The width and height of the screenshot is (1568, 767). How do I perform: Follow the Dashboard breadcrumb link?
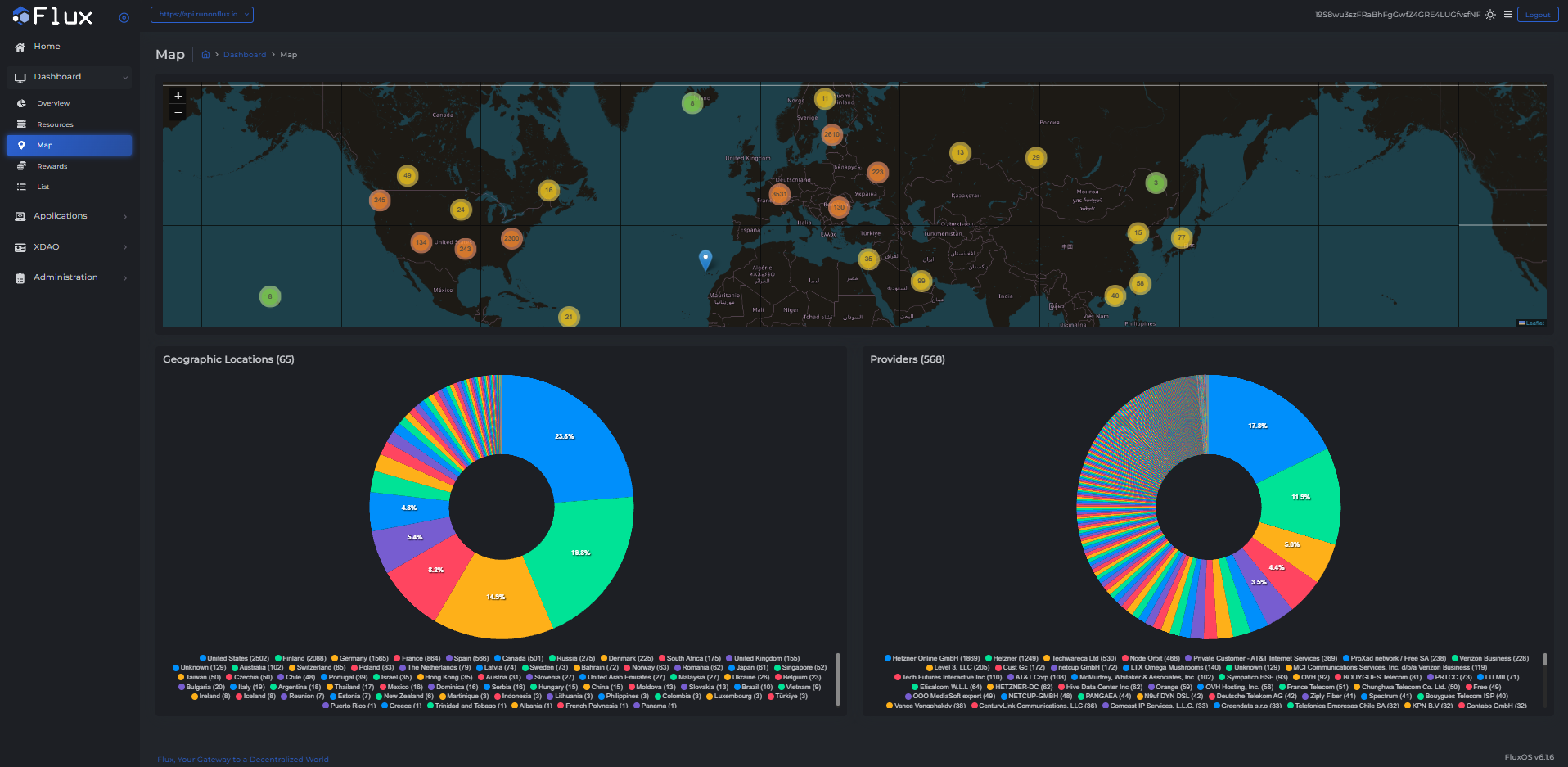coord(244,55)
